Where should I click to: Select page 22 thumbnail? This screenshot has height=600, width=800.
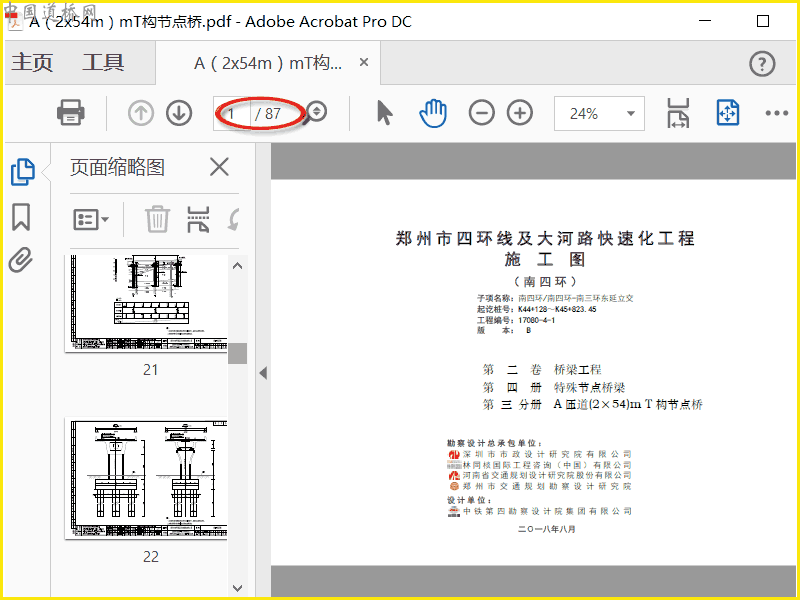point(146,479)
